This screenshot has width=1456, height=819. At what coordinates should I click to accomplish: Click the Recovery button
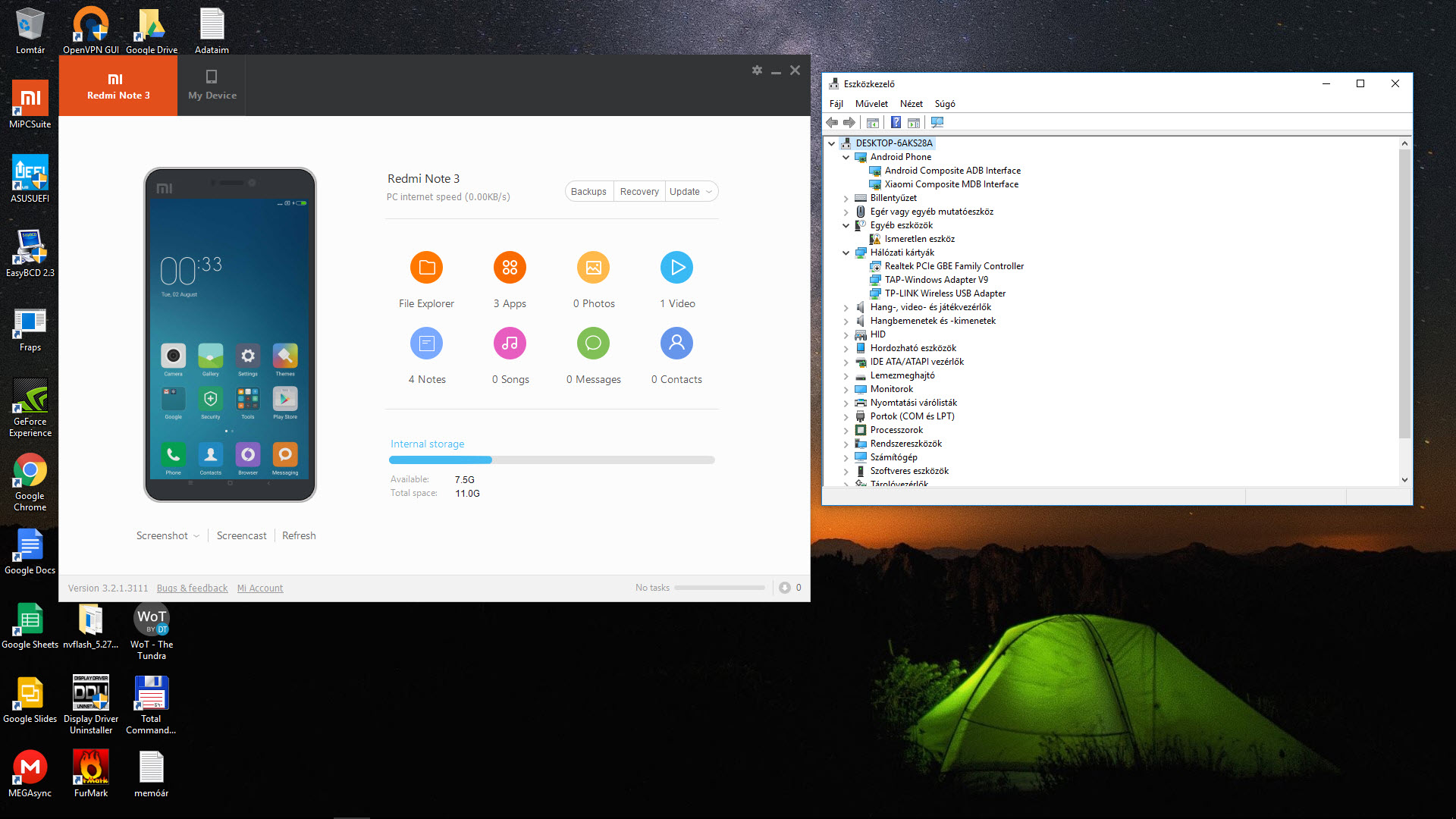click(x=639, y=192)
